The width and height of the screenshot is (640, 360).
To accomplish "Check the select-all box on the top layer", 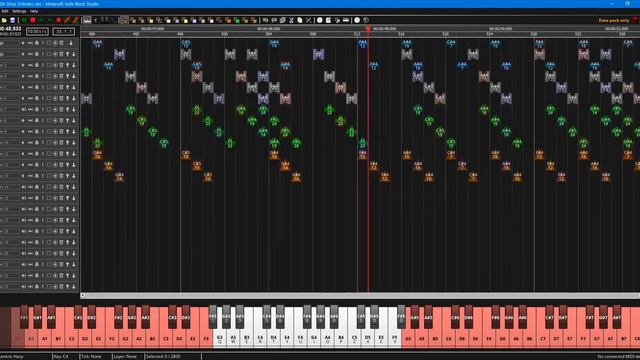I will [x=49, y=43].
